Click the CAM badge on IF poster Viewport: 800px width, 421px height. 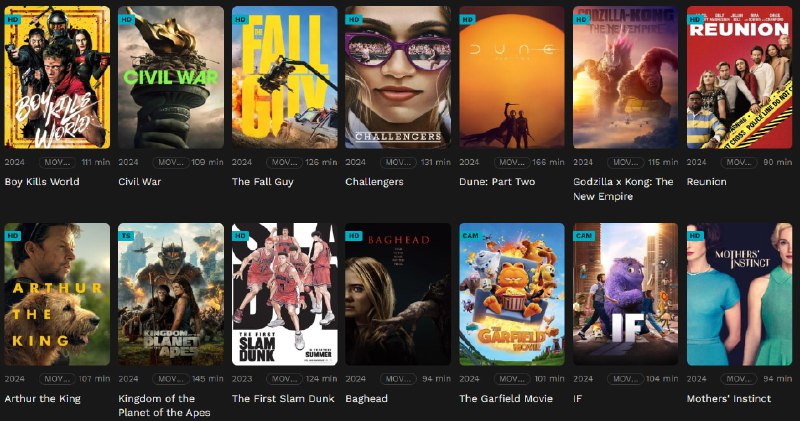coord(583,236)
